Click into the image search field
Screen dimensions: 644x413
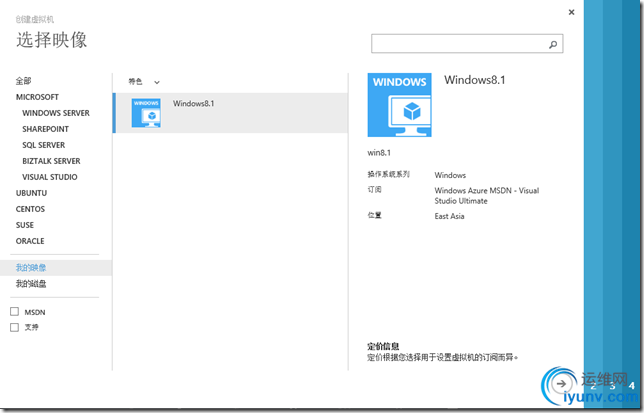point(467,44)
